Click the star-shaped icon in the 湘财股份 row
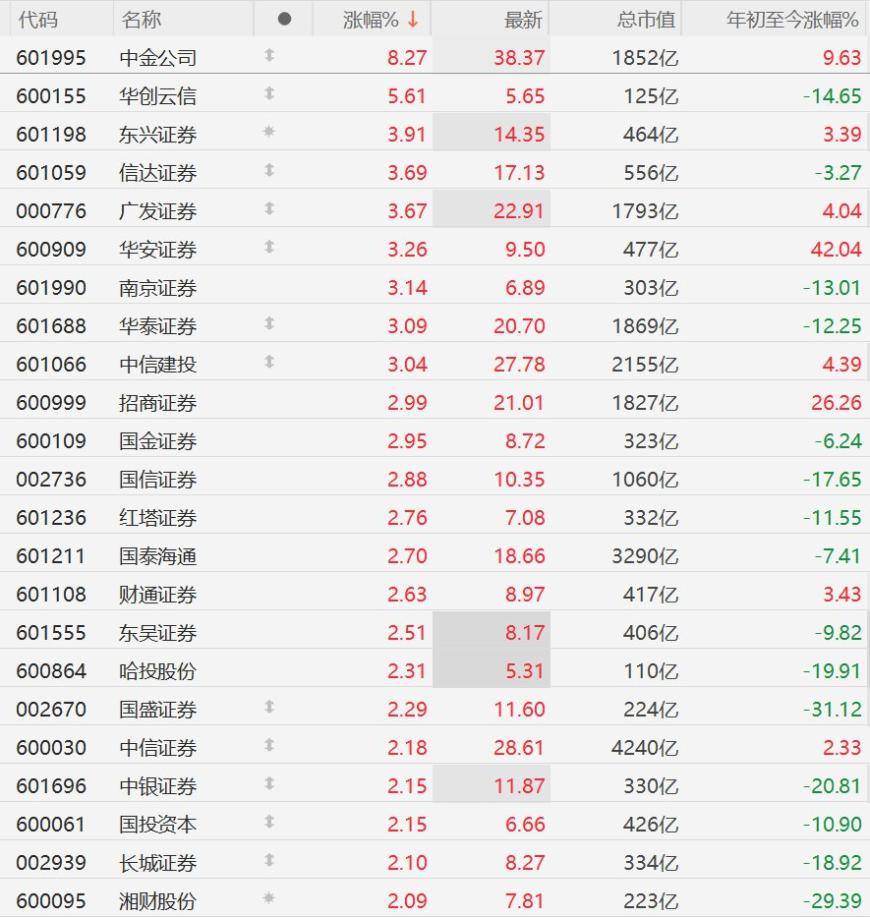The image size is (870, 917). point(269,898)
